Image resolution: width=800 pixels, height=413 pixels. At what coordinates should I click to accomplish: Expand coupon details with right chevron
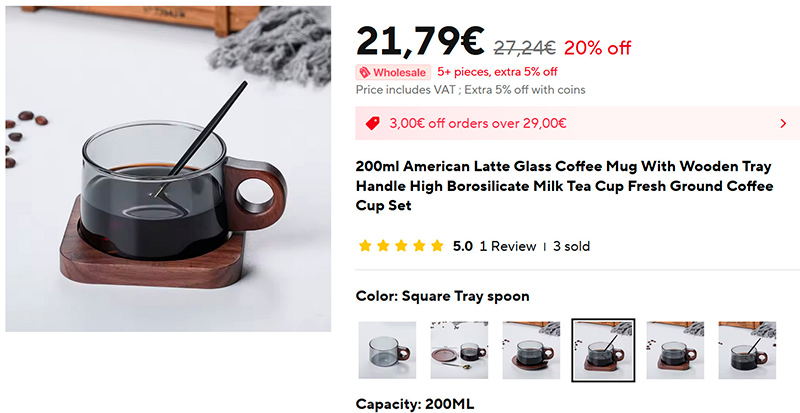[783, 124]
